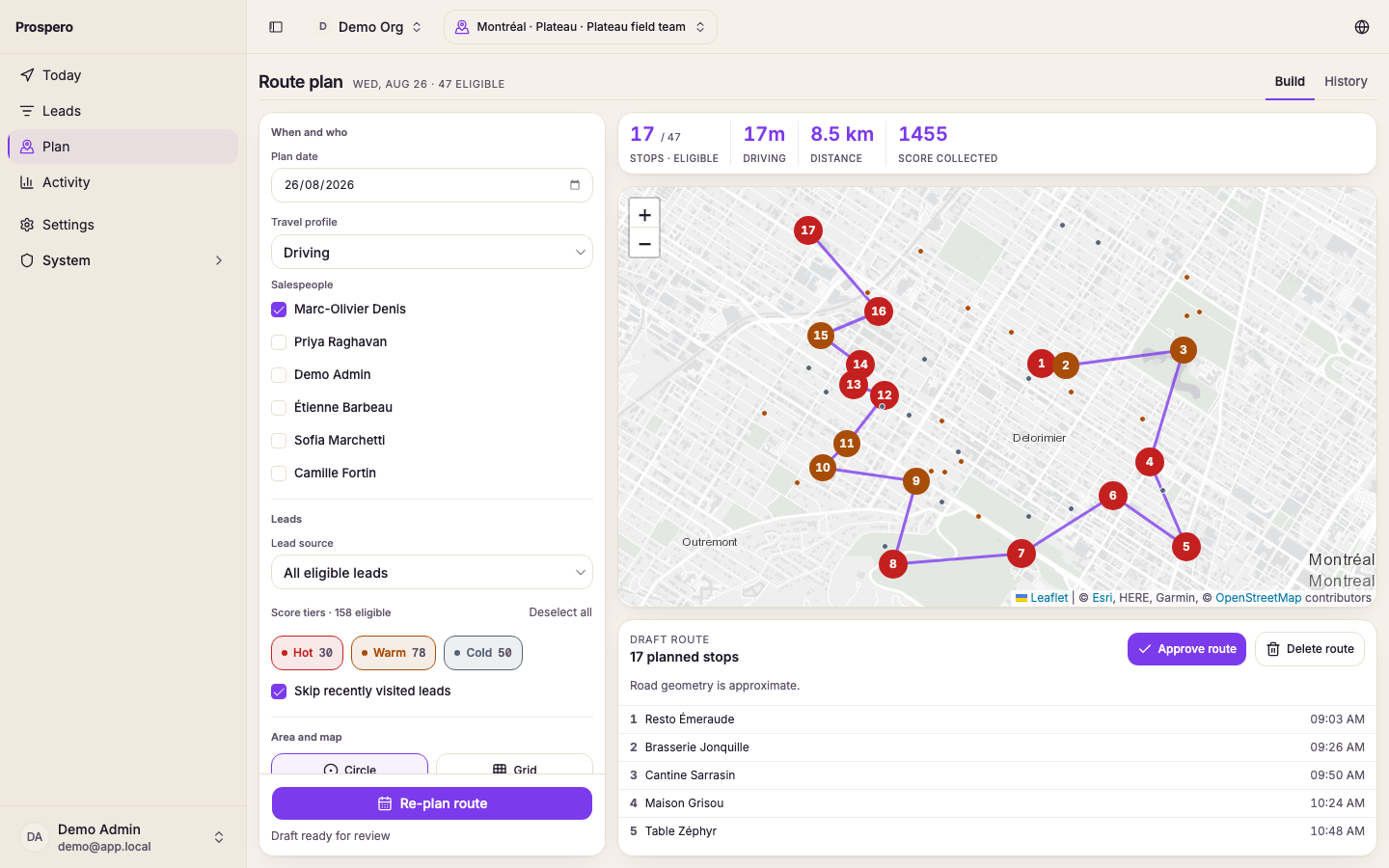Expand the System menu chevron
Screen dimensions: 1389x868
click(x=219, y=260)
